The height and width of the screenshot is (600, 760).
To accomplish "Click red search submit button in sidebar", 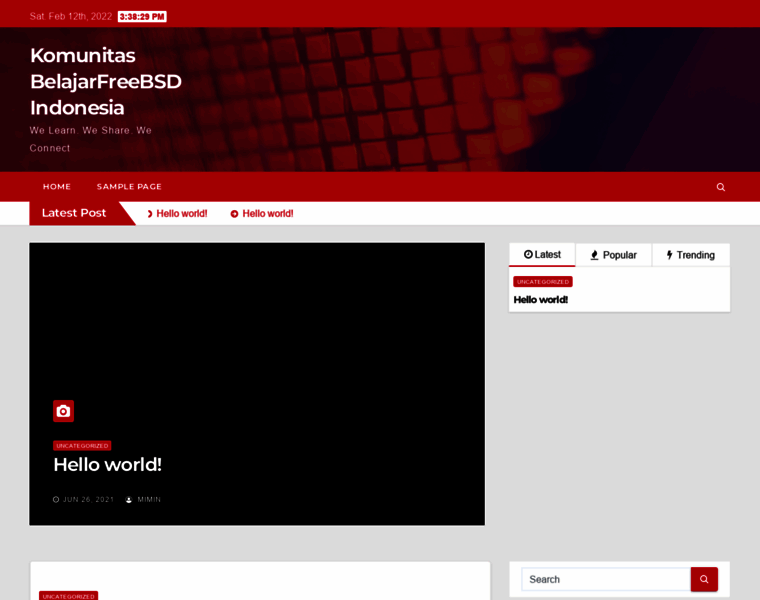I will pos(704,579).
